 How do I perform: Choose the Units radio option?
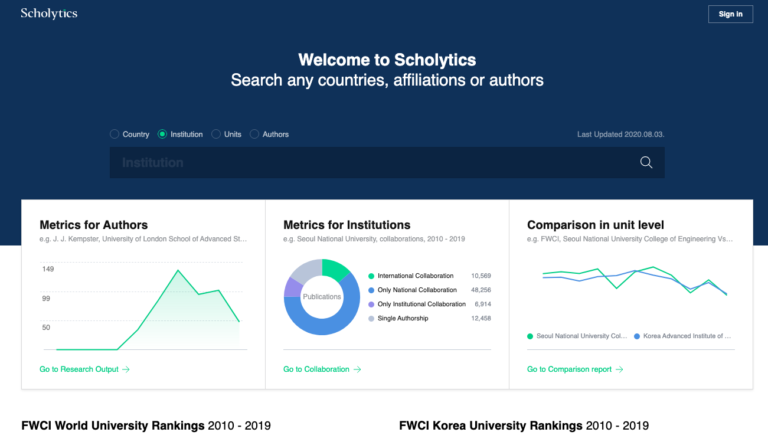pos(216,134)
